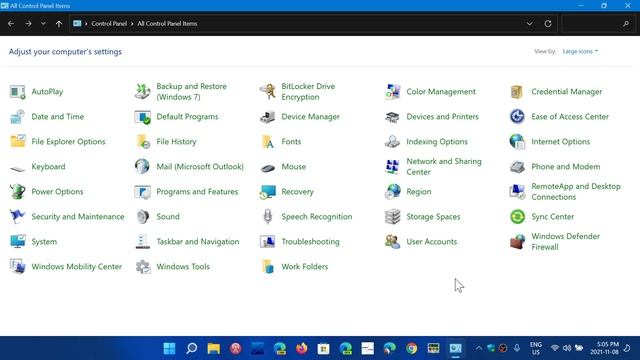Screen dimensions: 640x360
Task: Click the Troubleshooting link
Action: [x=310, y=242]
